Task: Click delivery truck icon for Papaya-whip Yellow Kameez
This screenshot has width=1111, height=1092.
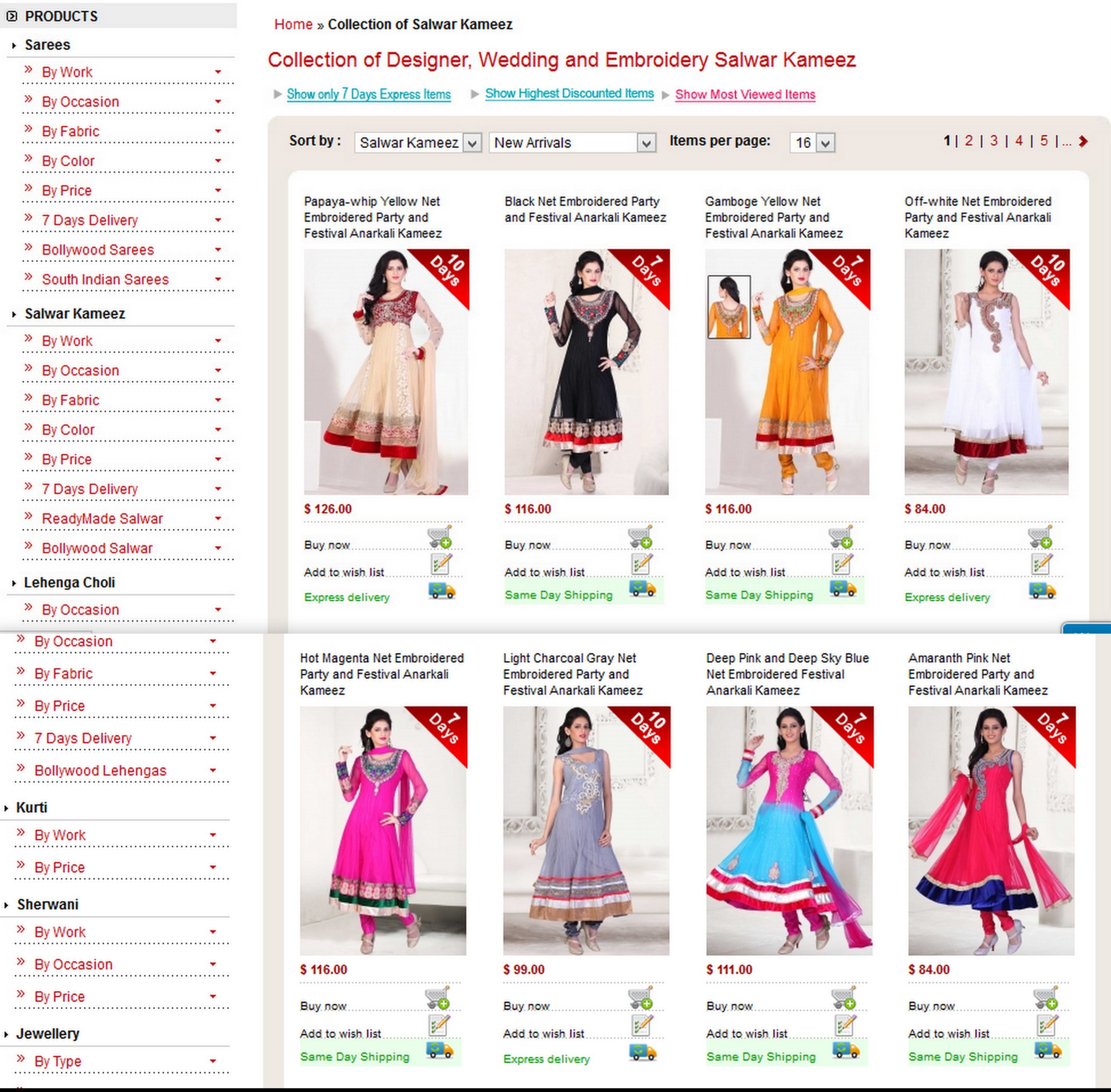Action: pyautogui.click(x=442, y=590)
